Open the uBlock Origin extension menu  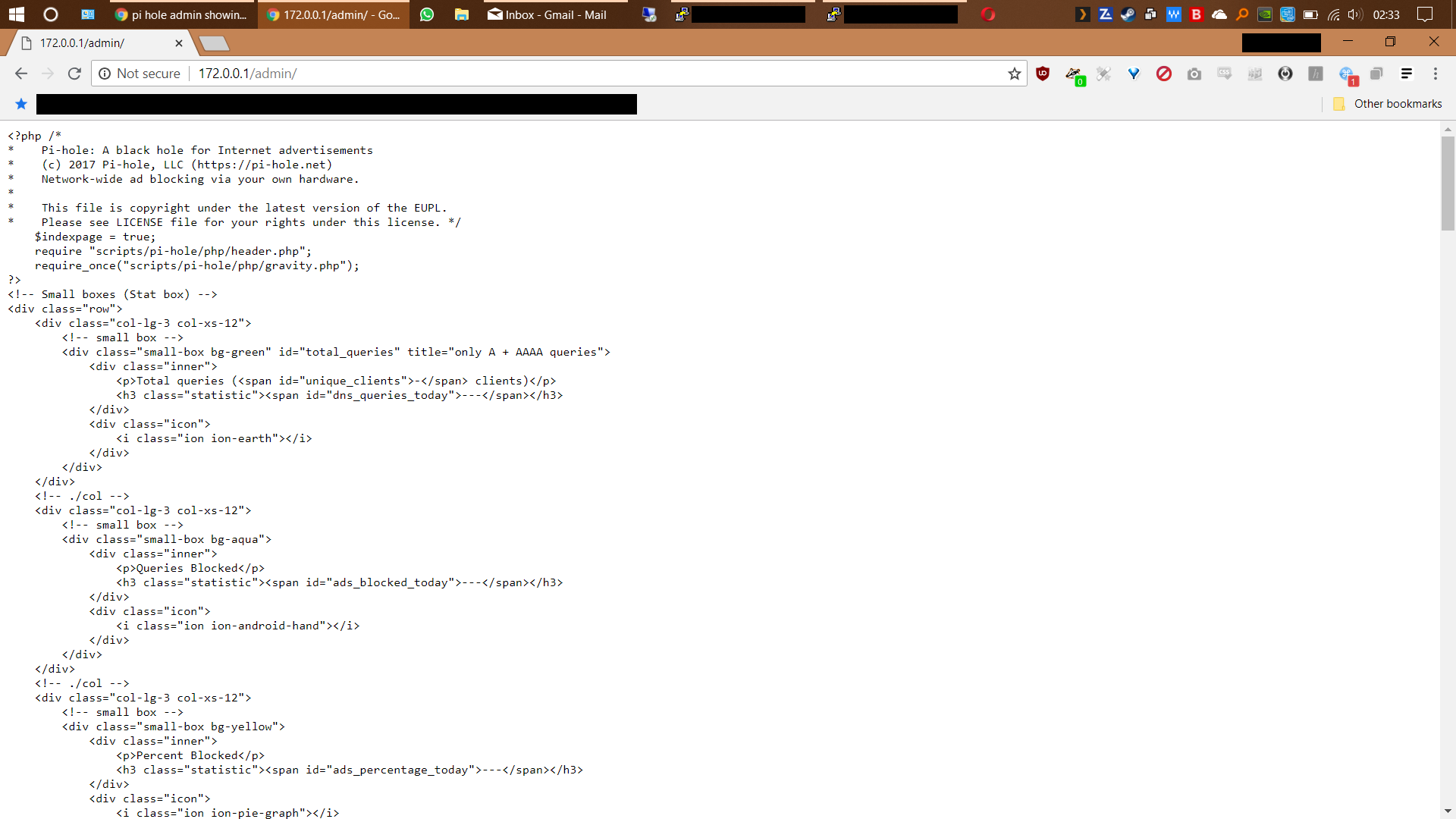[1043, 74]
